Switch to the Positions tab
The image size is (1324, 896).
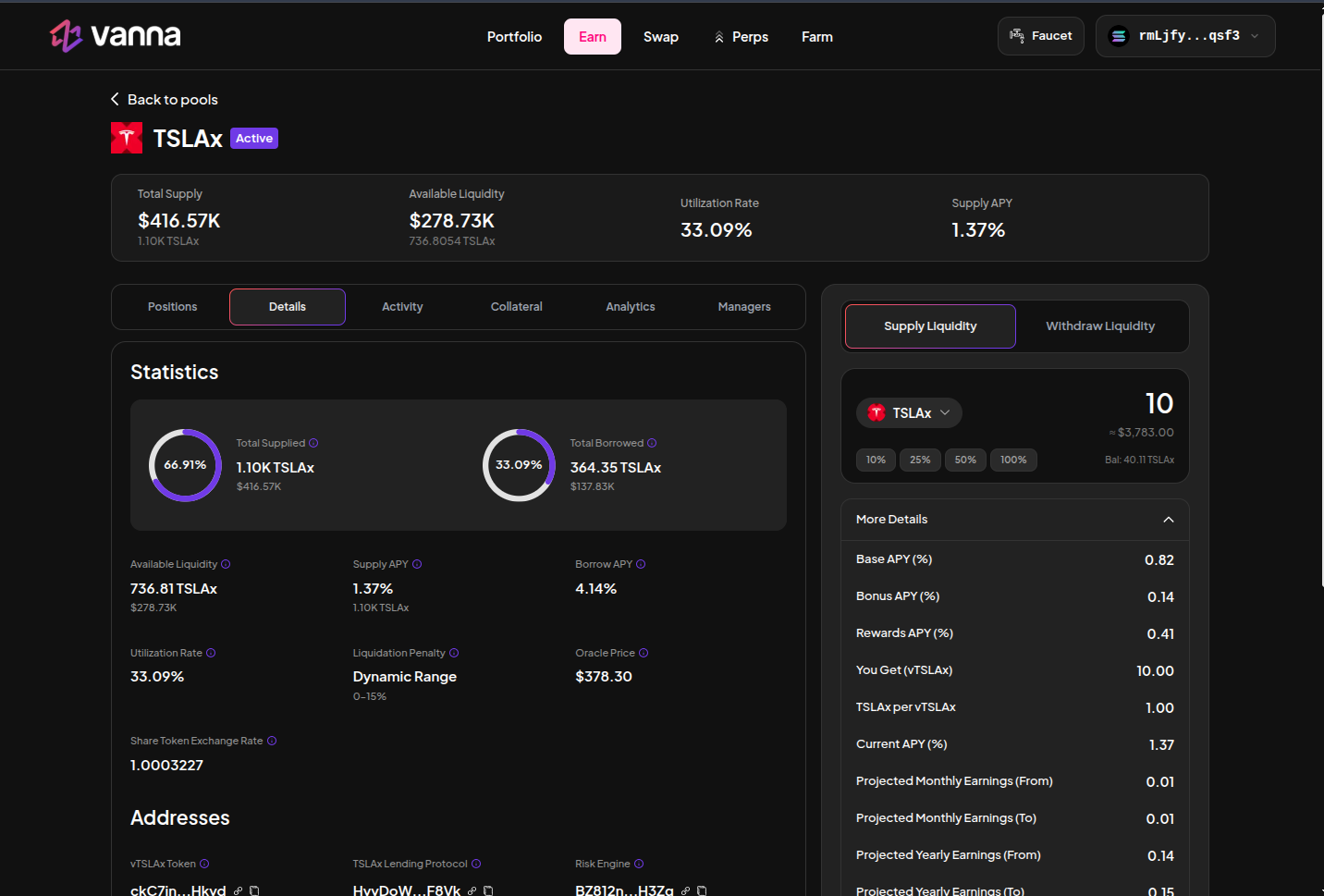pos(173,307)
